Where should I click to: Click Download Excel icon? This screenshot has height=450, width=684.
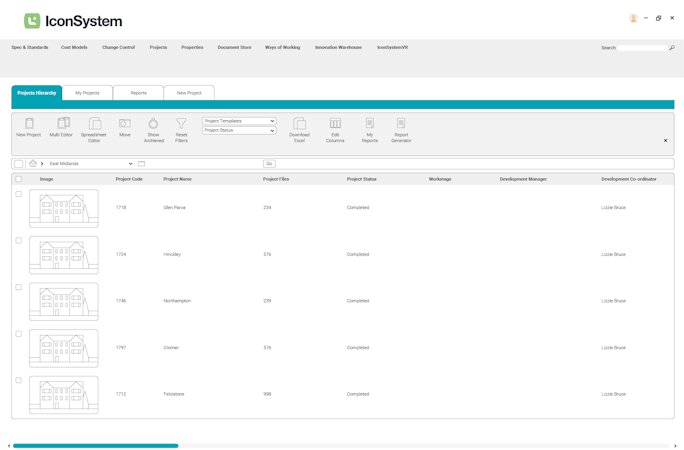pyautogui.click(x=299, y=123)
